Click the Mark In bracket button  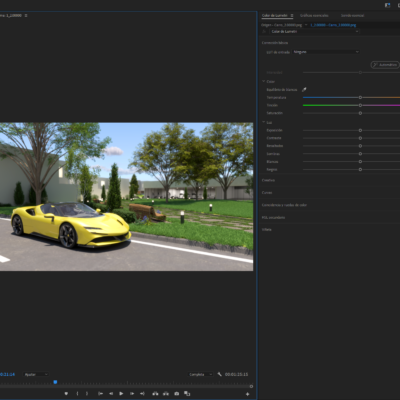click(x=77, y=394)
